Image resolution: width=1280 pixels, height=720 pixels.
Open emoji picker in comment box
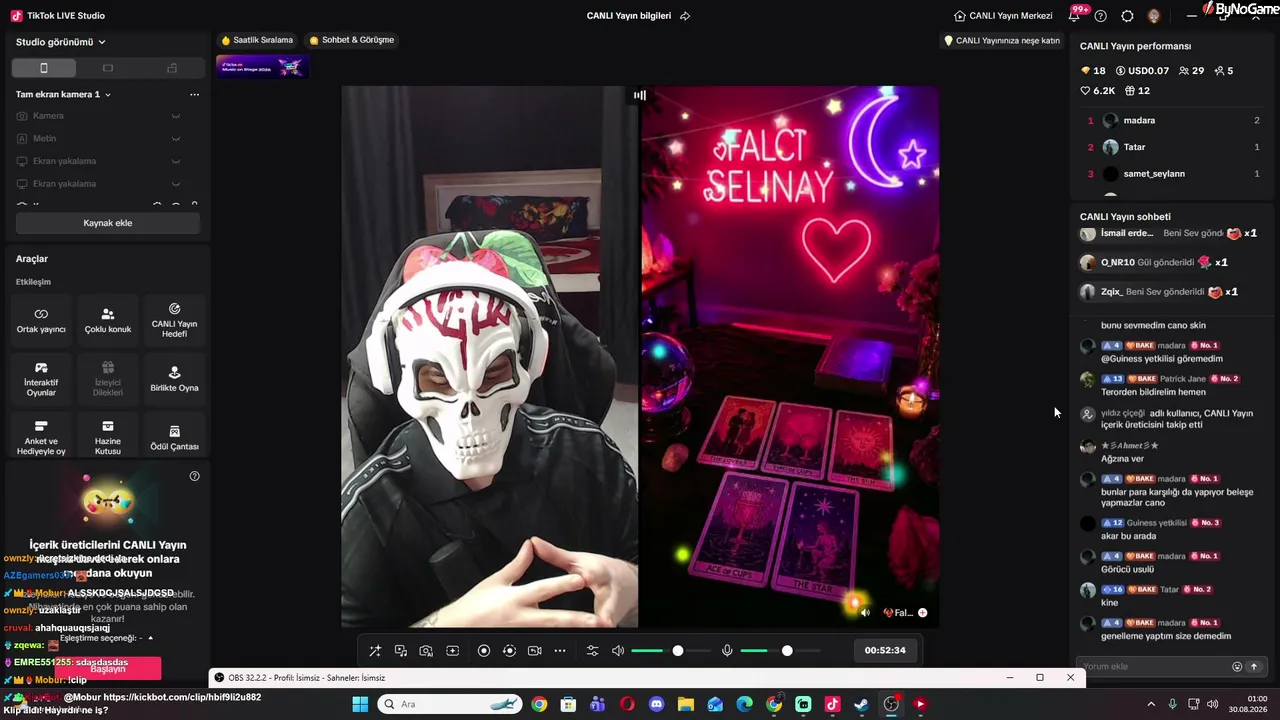coord(1237,667)
